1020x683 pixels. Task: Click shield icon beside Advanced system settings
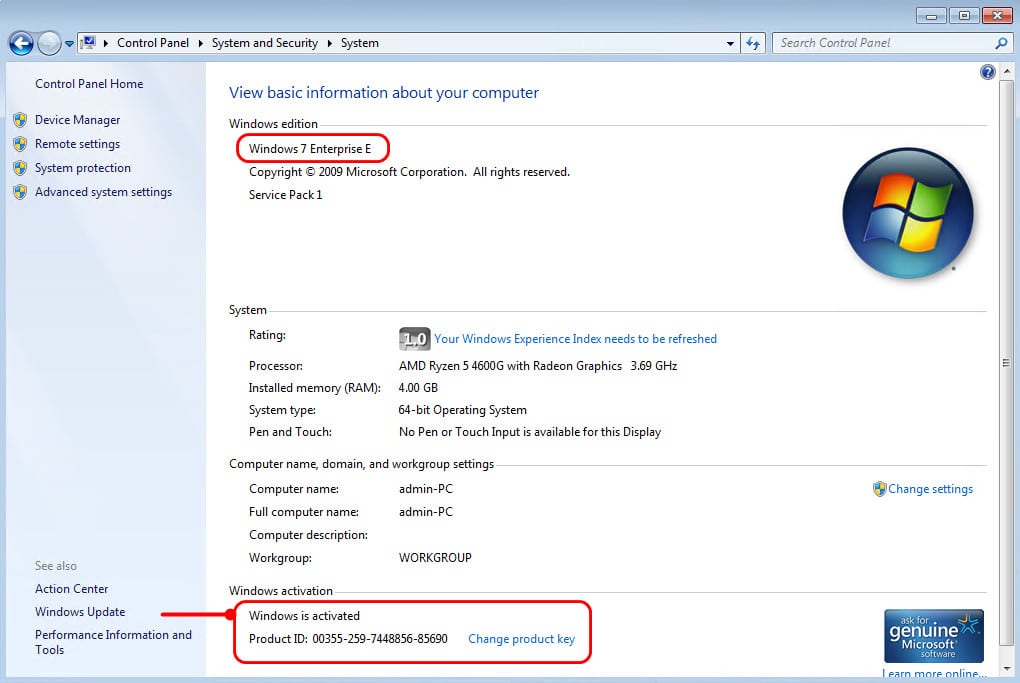(20, 192)
